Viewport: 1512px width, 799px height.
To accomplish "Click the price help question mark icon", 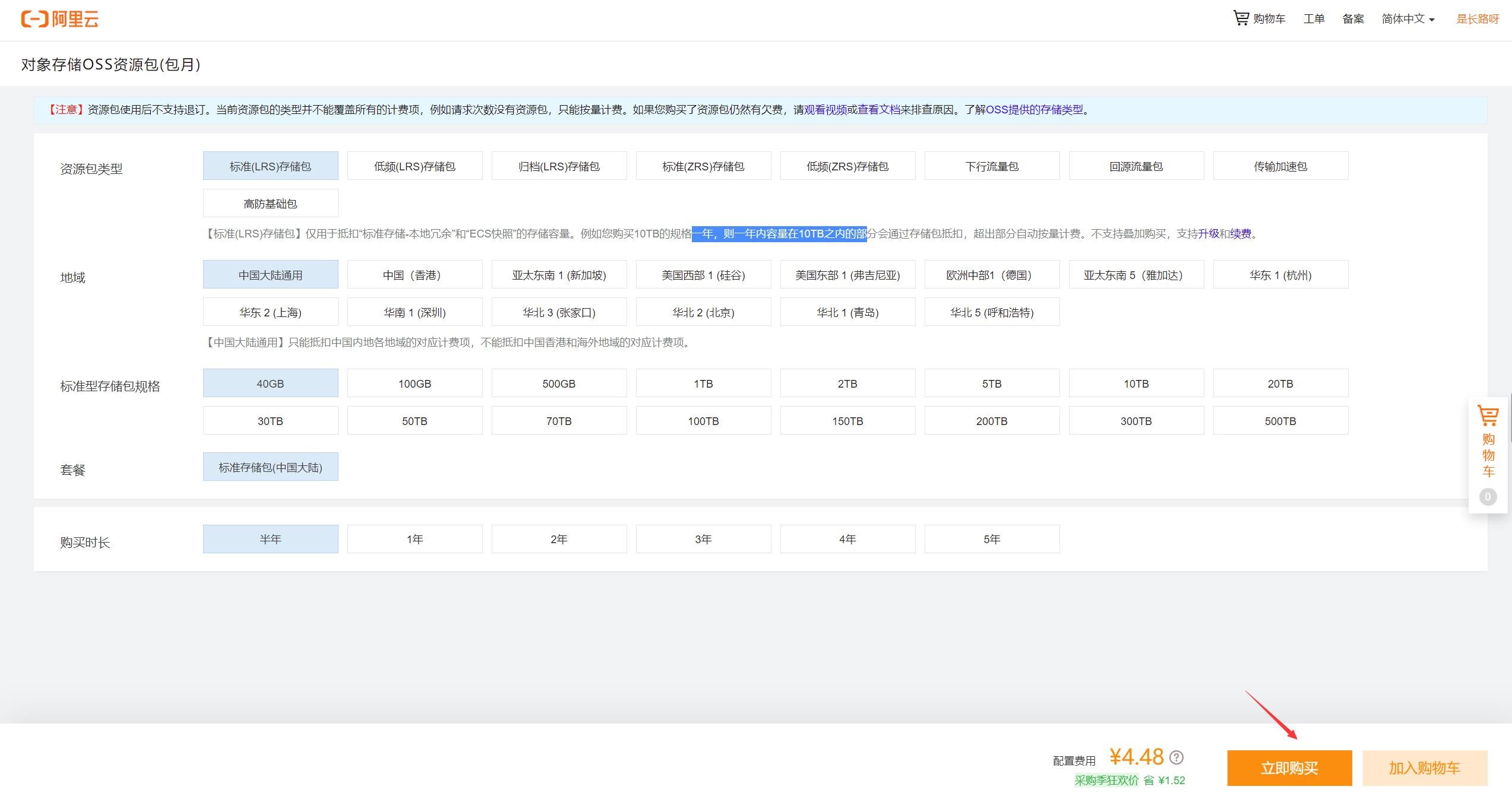I will tap(1176, 757).
